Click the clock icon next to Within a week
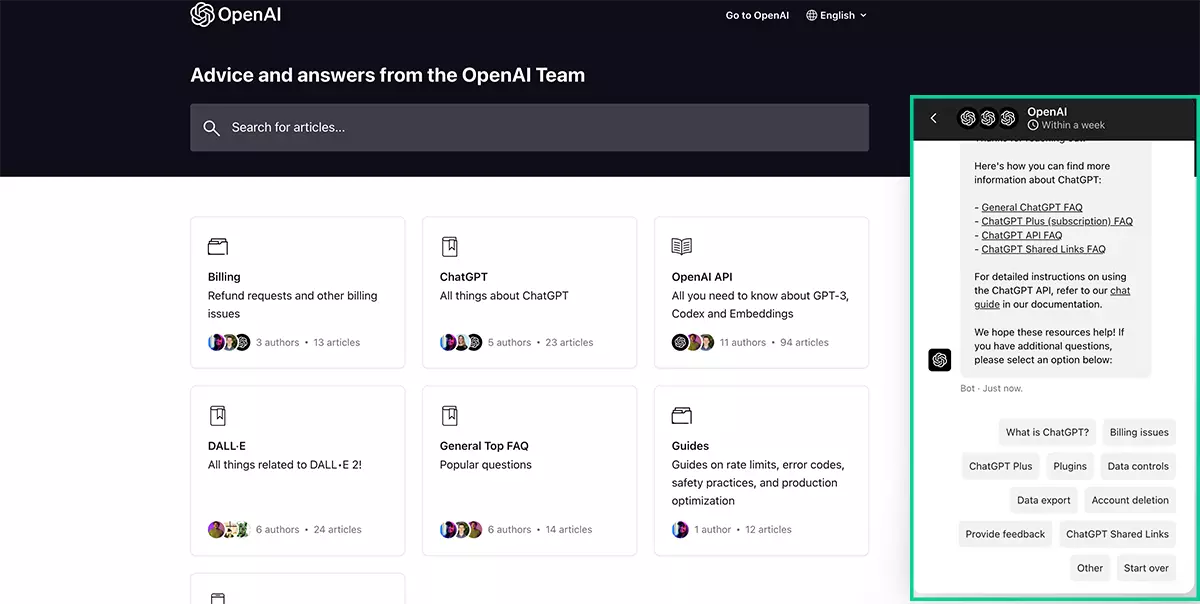The width and height of the screenshot is (1200, 604). click(x=1033, y=125)
